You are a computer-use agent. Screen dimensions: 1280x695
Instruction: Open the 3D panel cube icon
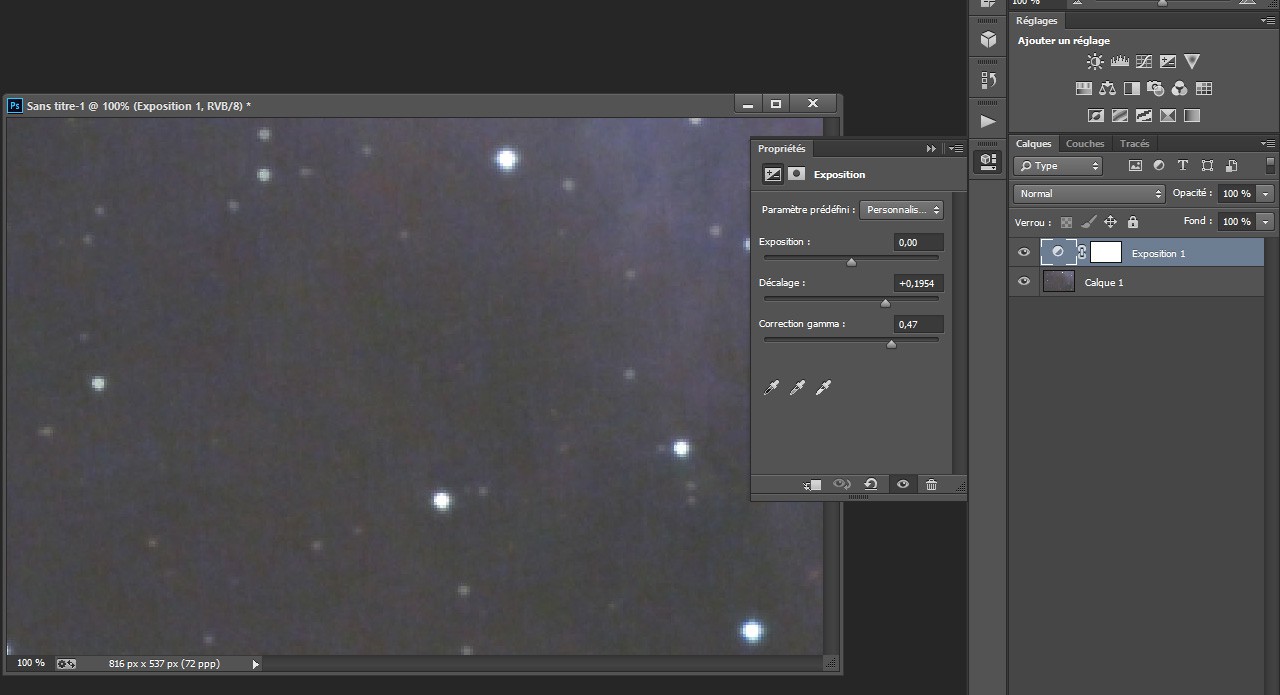click(x=988, y=39)
